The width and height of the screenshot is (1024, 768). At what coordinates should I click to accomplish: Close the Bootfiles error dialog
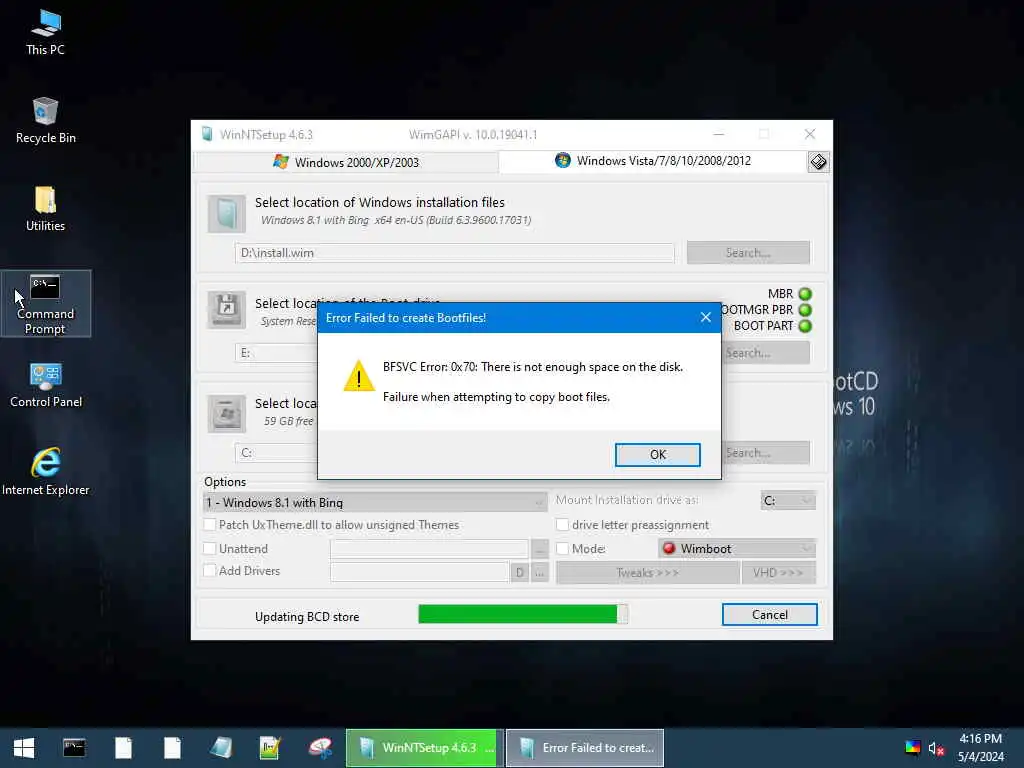click(705, 317)
